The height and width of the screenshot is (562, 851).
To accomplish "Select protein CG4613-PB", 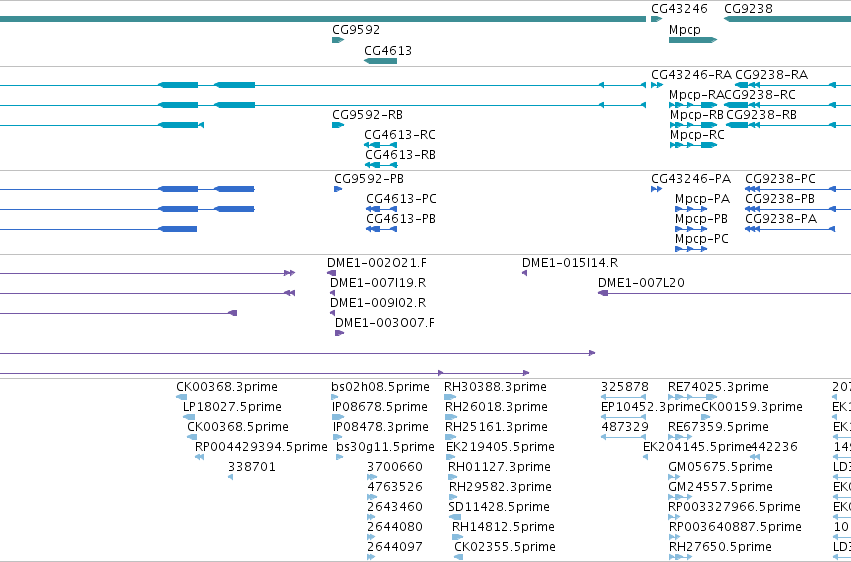I will coord(401,219).
